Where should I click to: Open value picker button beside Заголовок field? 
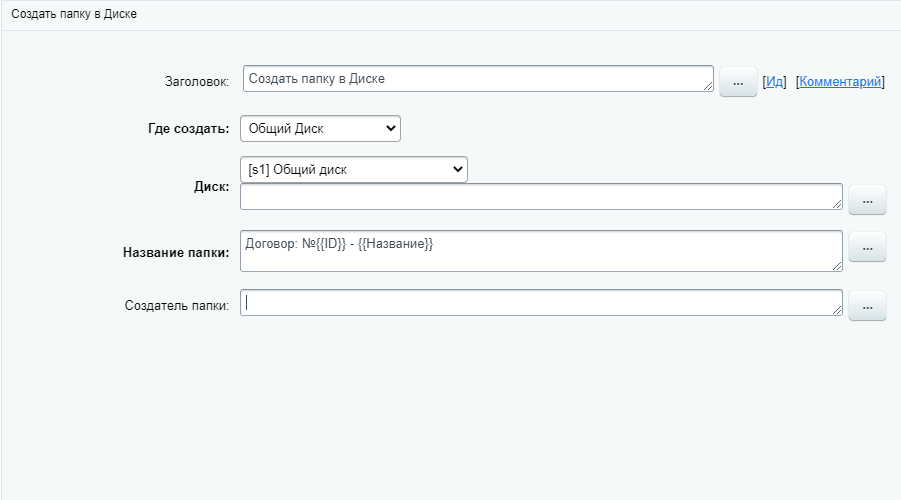point(738,83)
